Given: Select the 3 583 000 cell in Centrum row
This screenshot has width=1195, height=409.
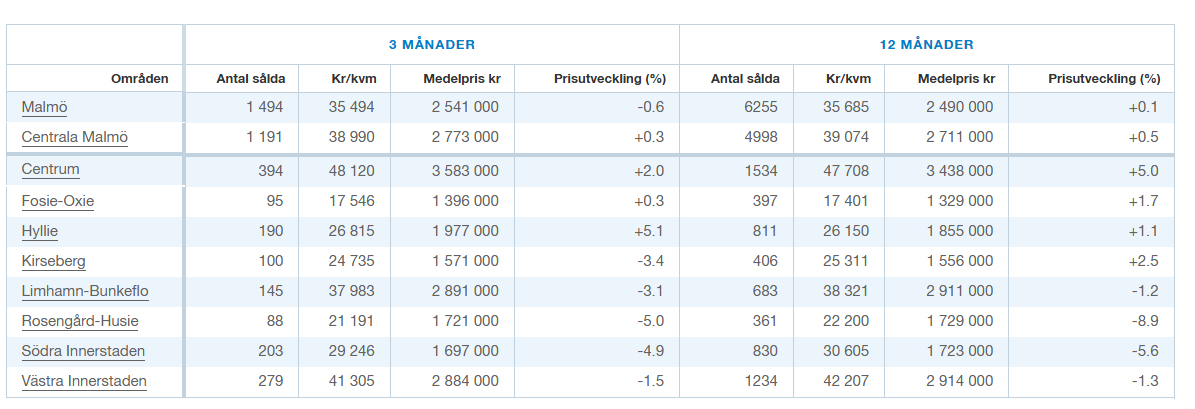Looking at the screenshot, I should pyautogui.click(x=465, y=170).
